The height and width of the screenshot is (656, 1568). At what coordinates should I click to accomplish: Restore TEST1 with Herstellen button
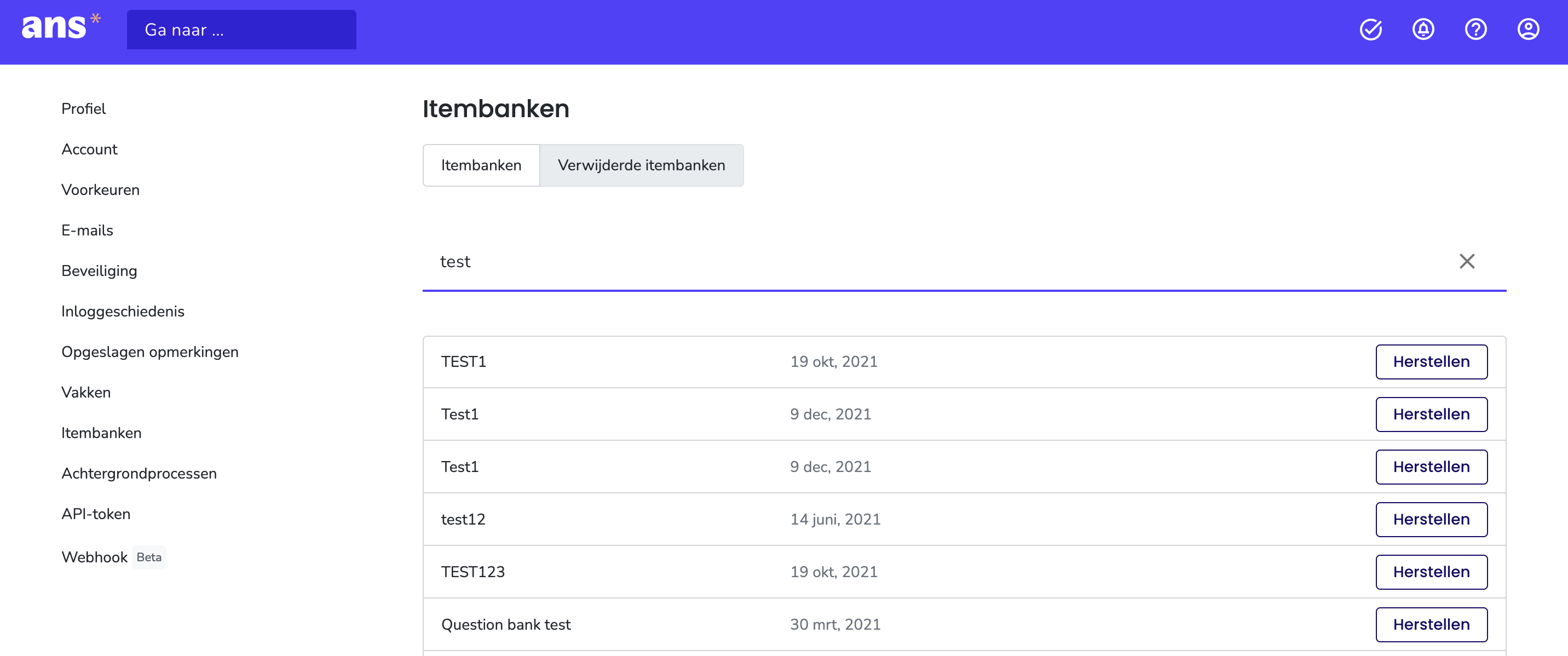1431,361
